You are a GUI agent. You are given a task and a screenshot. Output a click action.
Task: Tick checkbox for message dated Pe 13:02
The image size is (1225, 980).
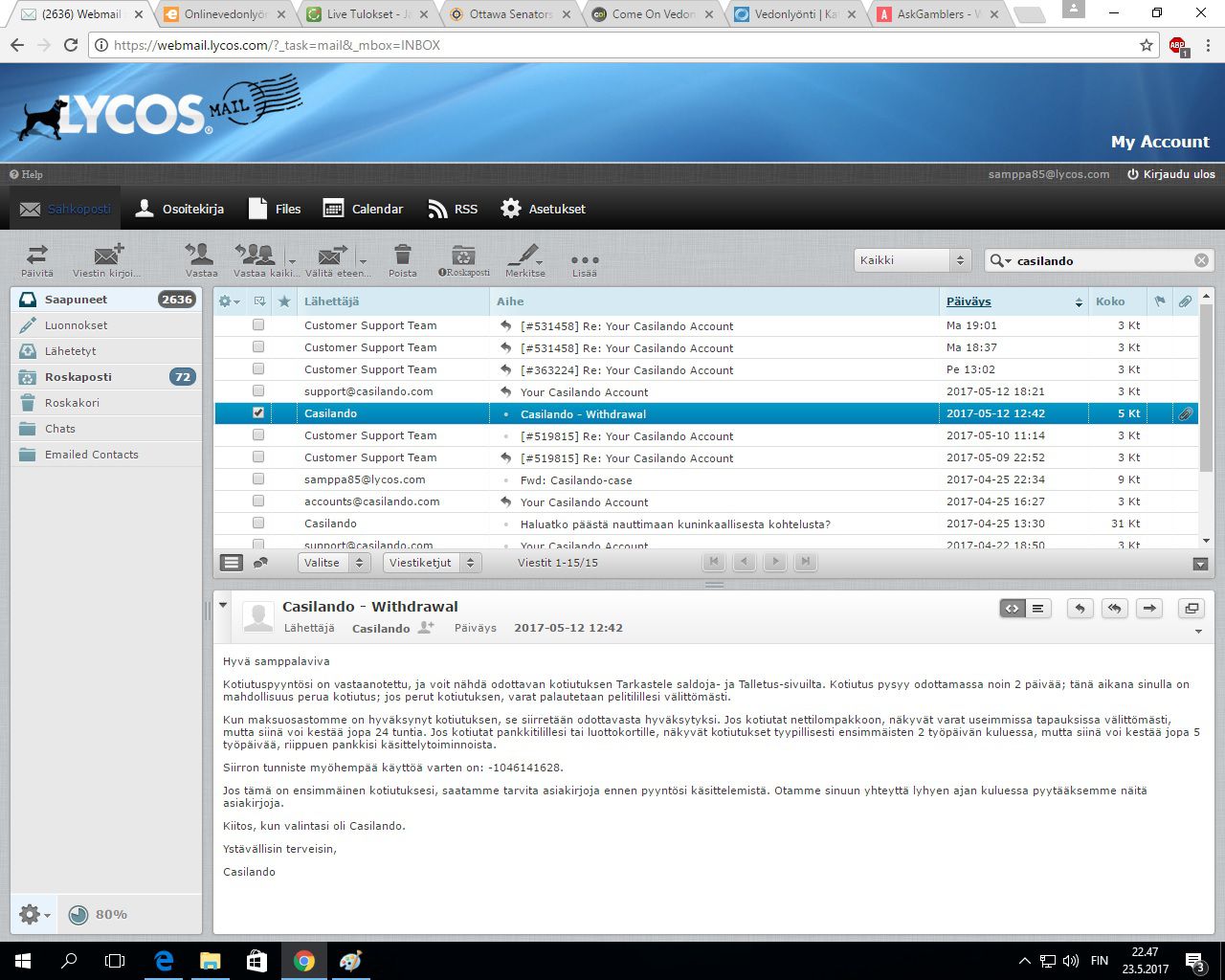pos(258,369)
